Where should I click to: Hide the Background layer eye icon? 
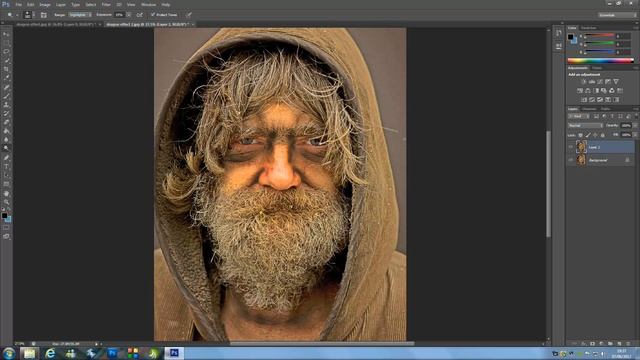[x=571, y=160]
